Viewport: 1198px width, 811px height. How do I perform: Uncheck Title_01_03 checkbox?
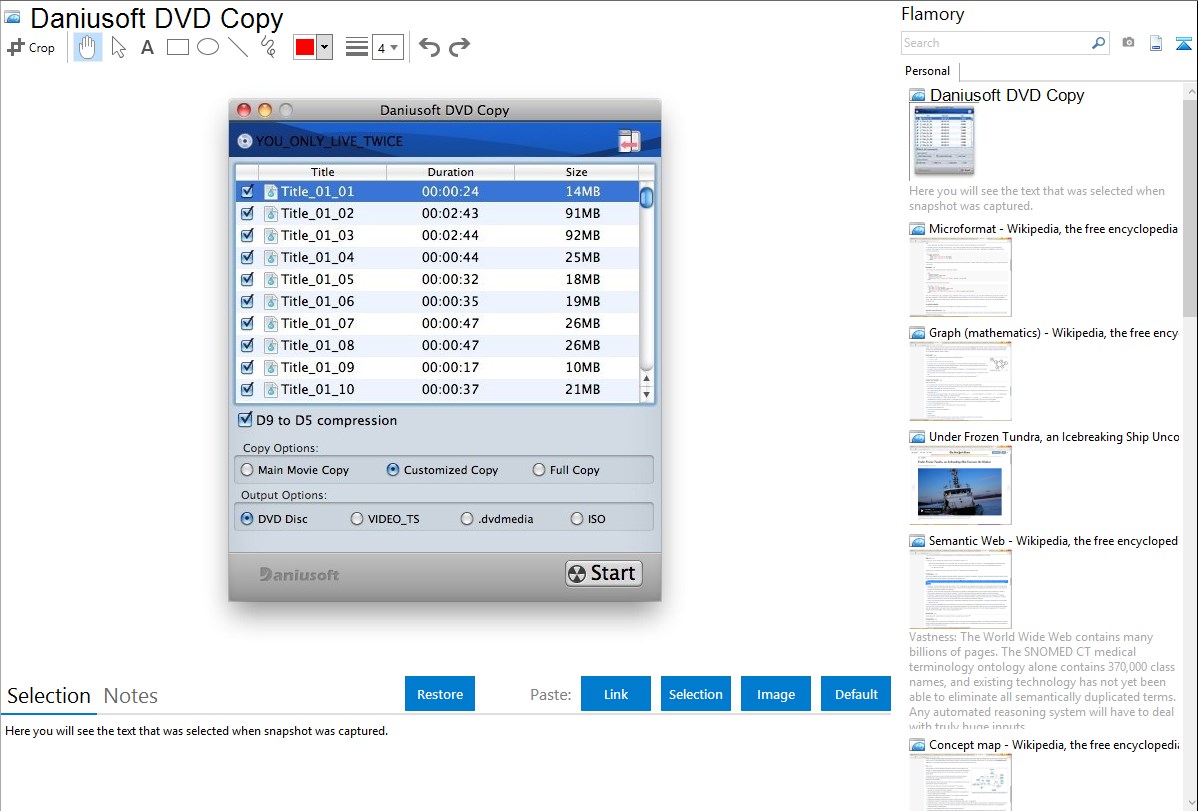[x=247, y=235]
